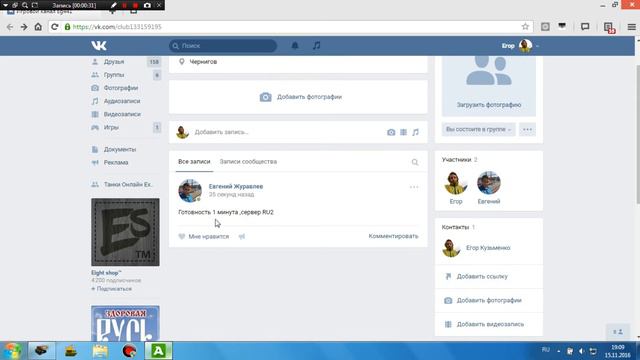Open the file explorer taskbar icon
The width and height of the screenshot is (640, 360).
100,351
